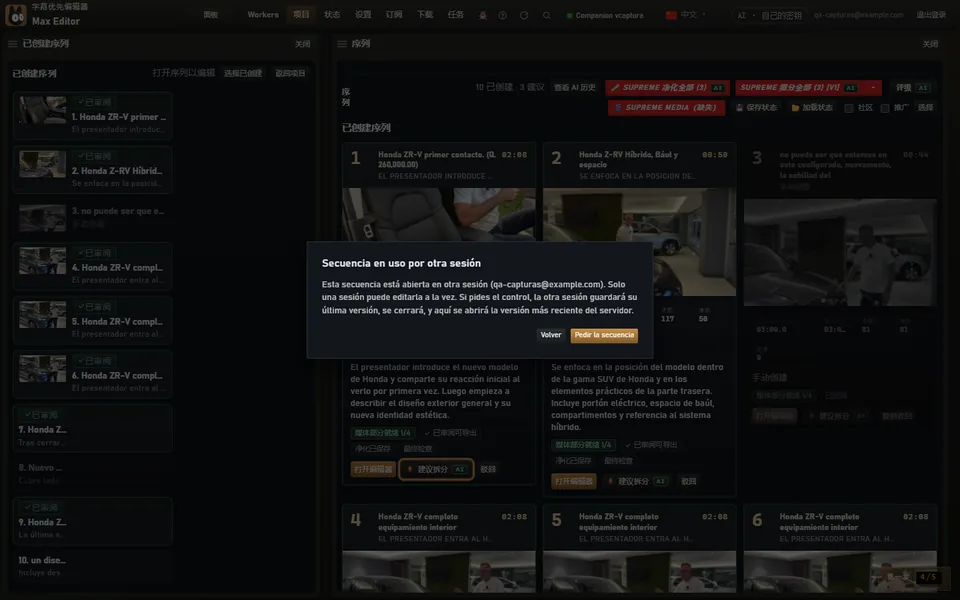960x600 pixels.
Task: Click the refresh icon in the top bar
Action: tap(524, 15)
